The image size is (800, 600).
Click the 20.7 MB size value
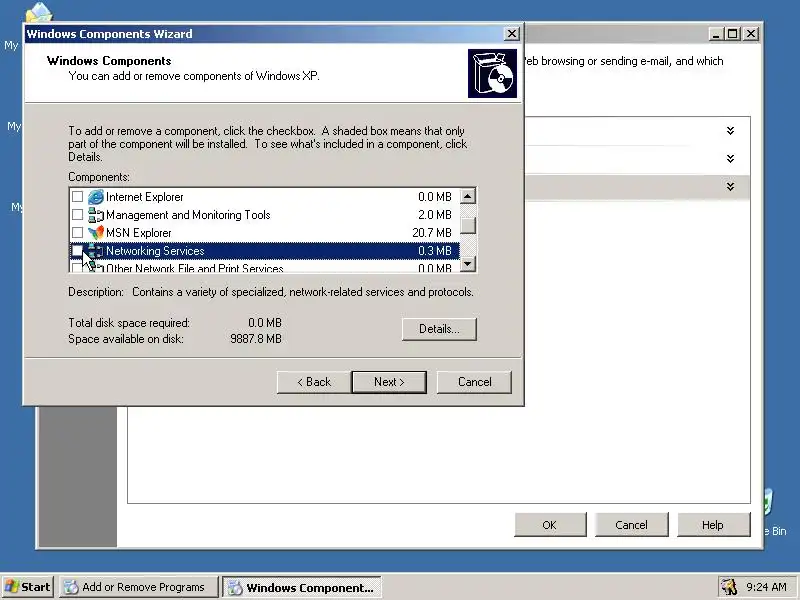click(x=432, y=233)
